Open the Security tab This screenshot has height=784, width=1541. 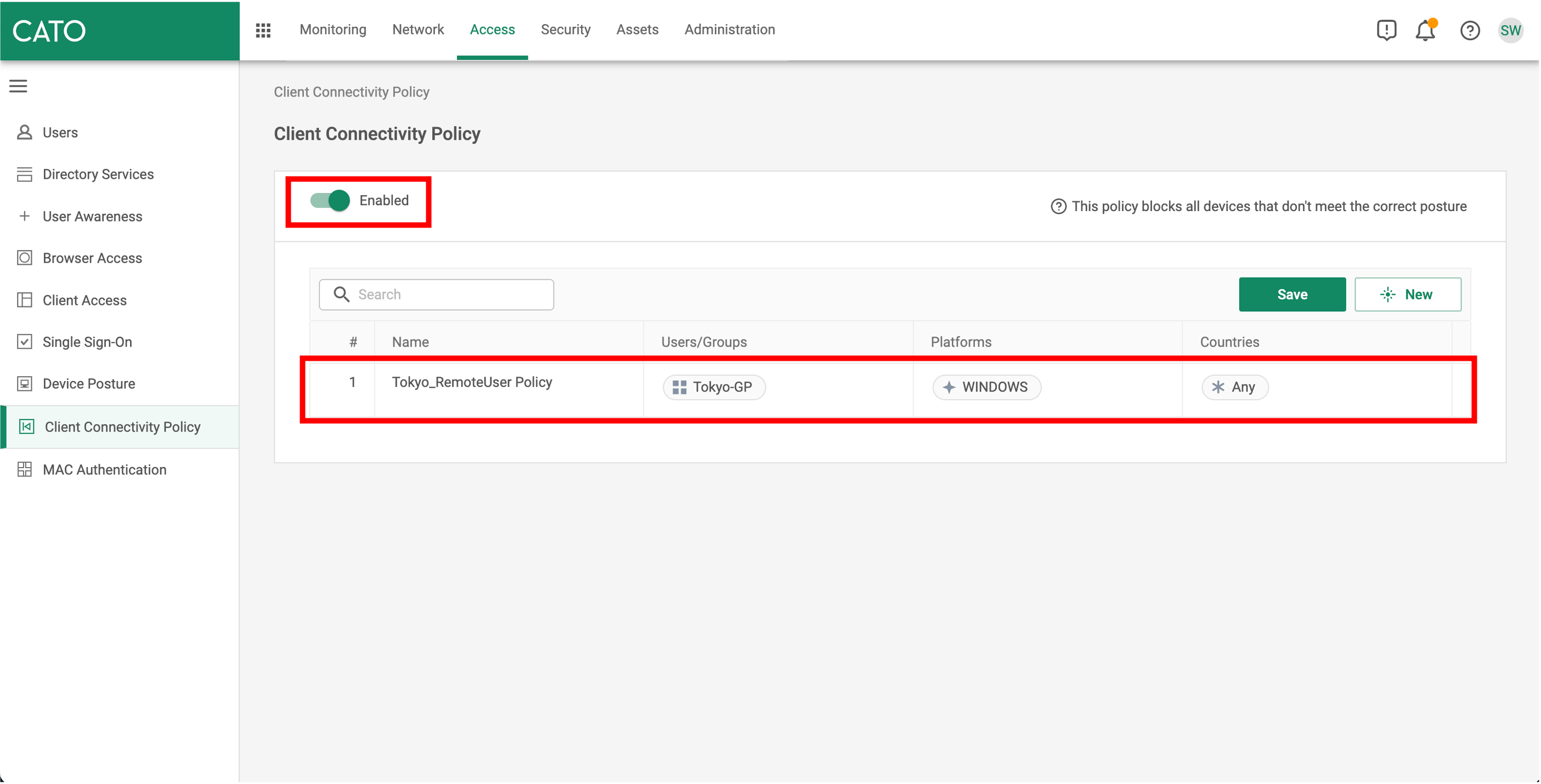(565, 29)
